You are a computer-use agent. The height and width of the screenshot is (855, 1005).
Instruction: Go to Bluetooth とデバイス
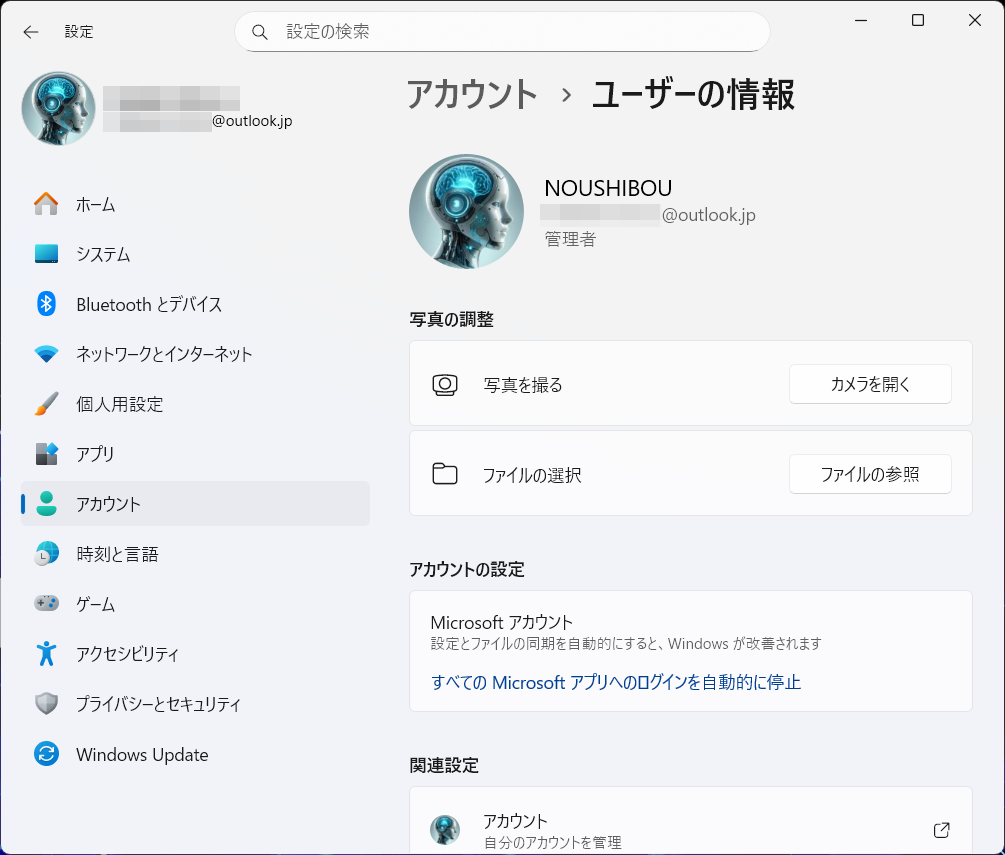tap(195, 304)
